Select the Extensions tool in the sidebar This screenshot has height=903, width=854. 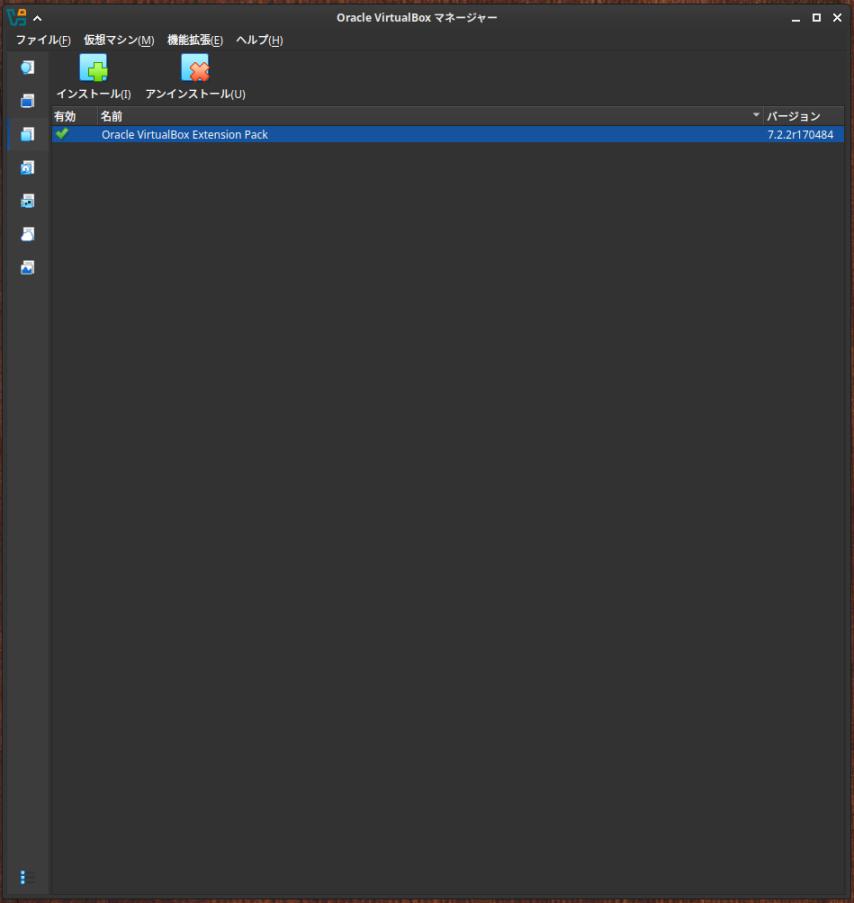click(27, 134)
